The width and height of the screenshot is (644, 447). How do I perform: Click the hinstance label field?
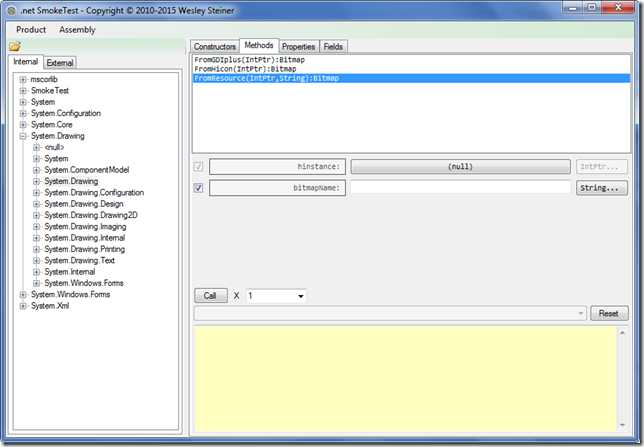(277, 166)
